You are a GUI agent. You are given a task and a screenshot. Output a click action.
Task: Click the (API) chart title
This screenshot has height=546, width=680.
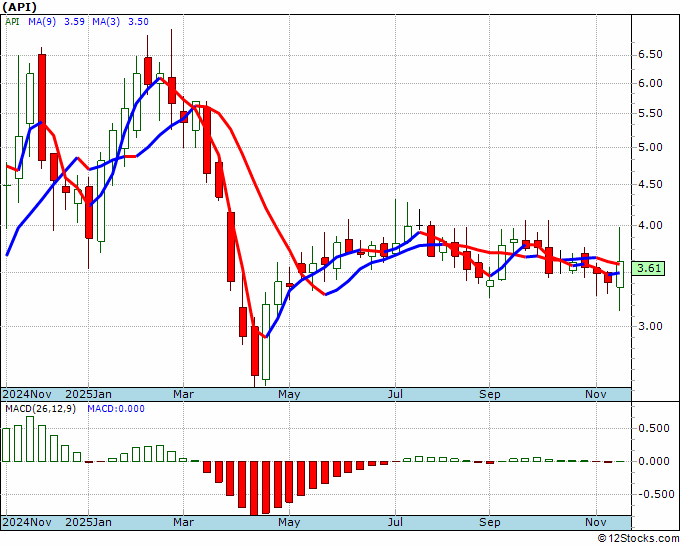coord(20,7)
